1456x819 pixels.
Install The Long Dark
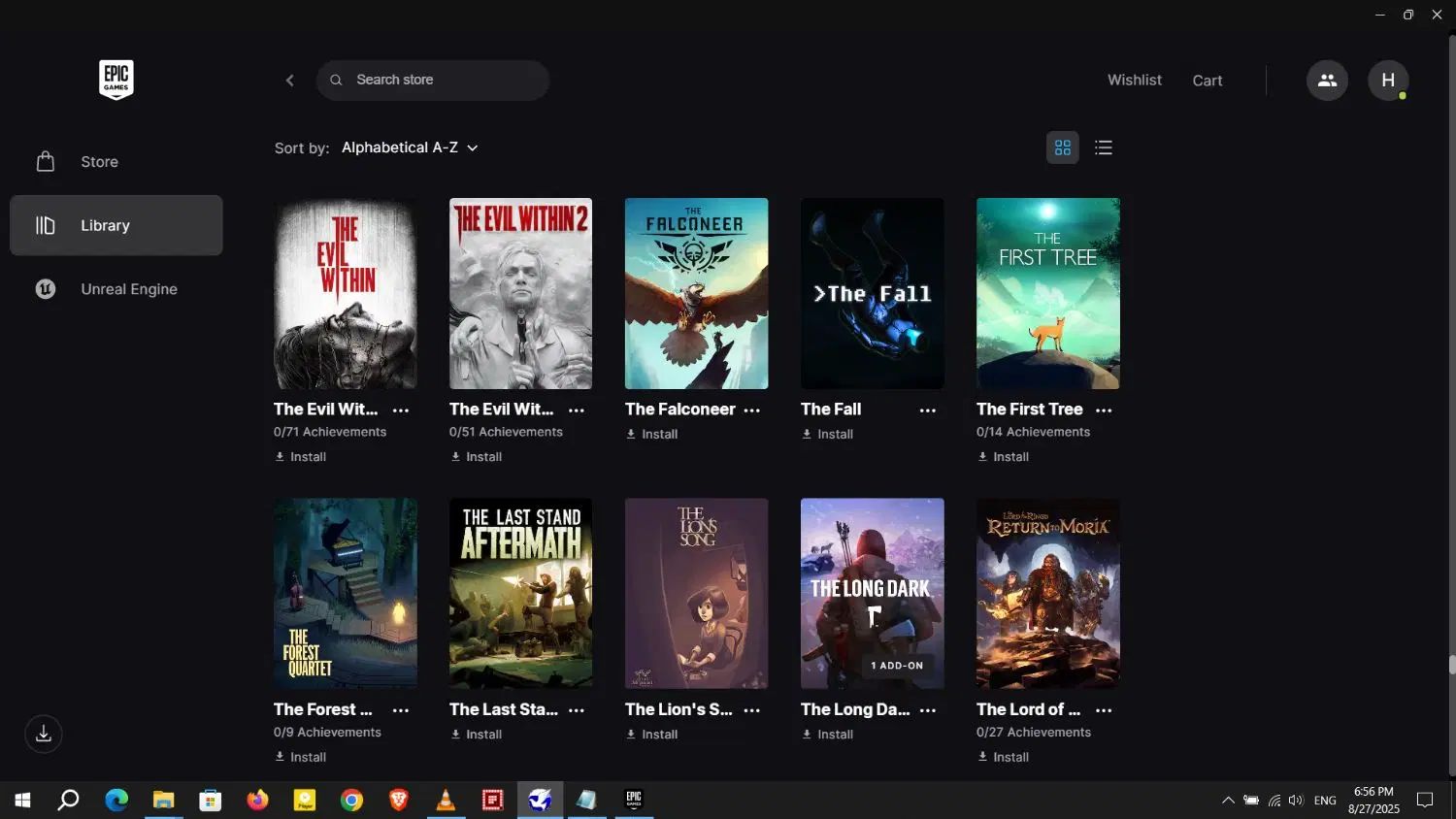(827, 735)
